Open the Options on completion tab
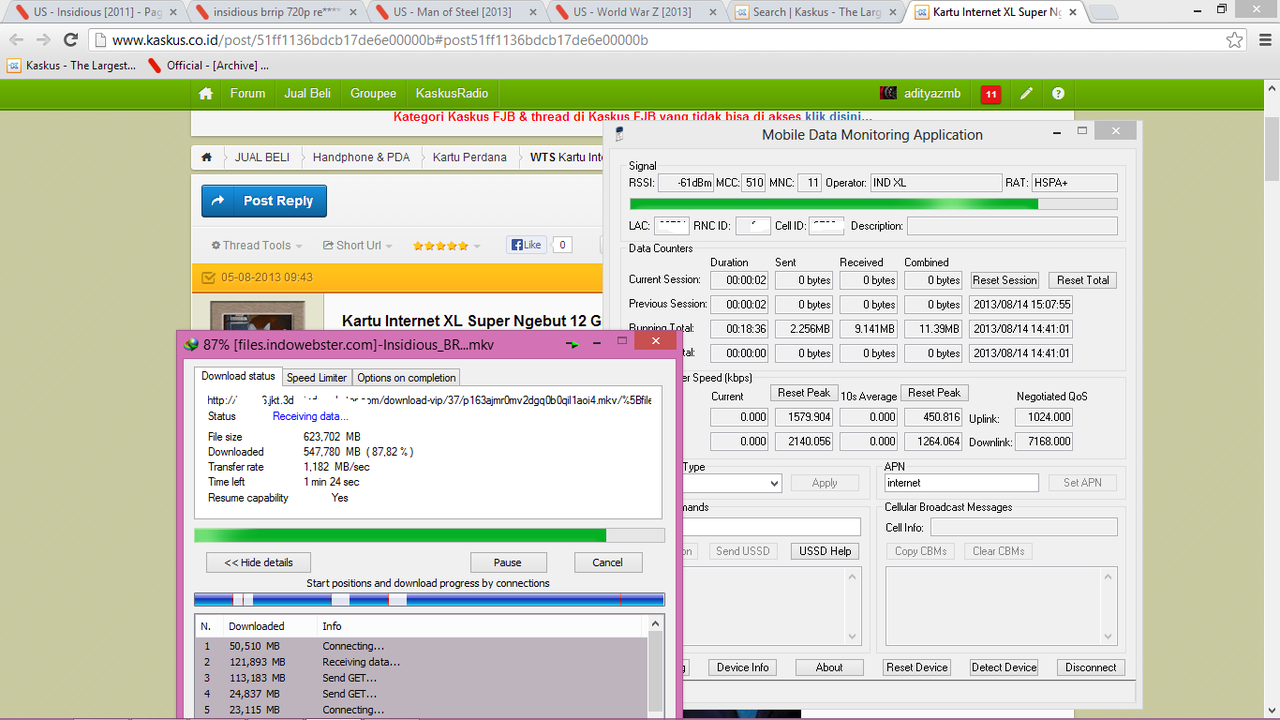 (407, 378)
